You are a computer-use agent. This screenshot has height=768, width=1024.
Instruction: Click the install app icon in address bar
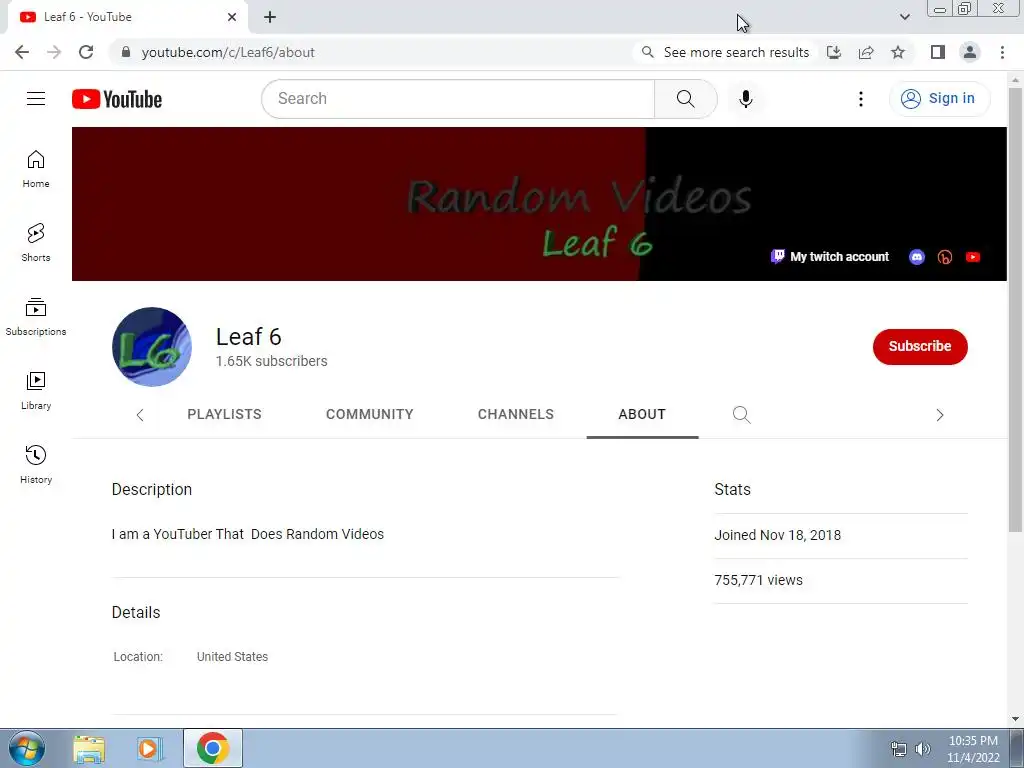point(834,52)
